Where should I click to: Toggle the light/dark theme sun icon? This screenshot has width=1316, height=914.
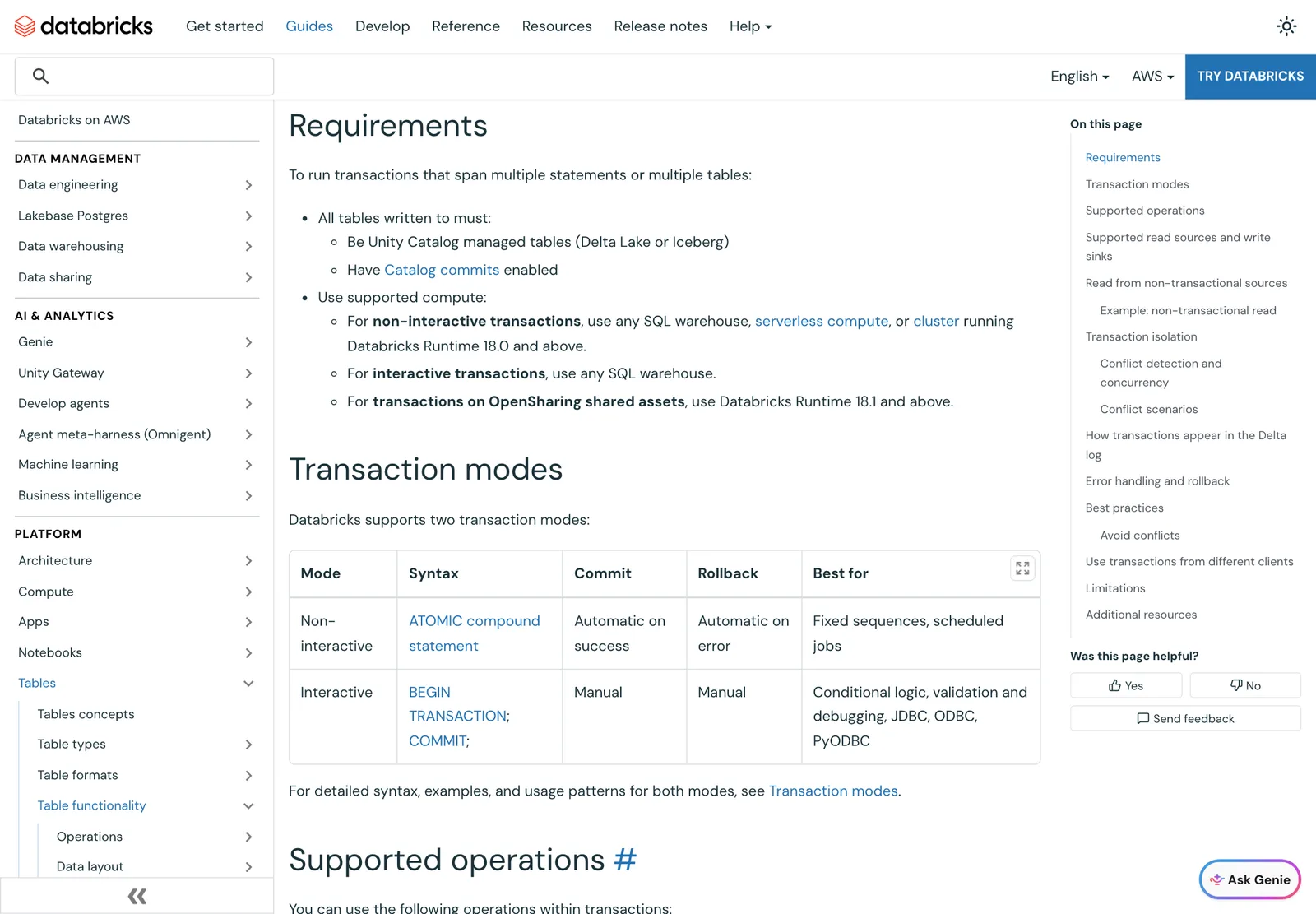click(x=1286, y=26)
